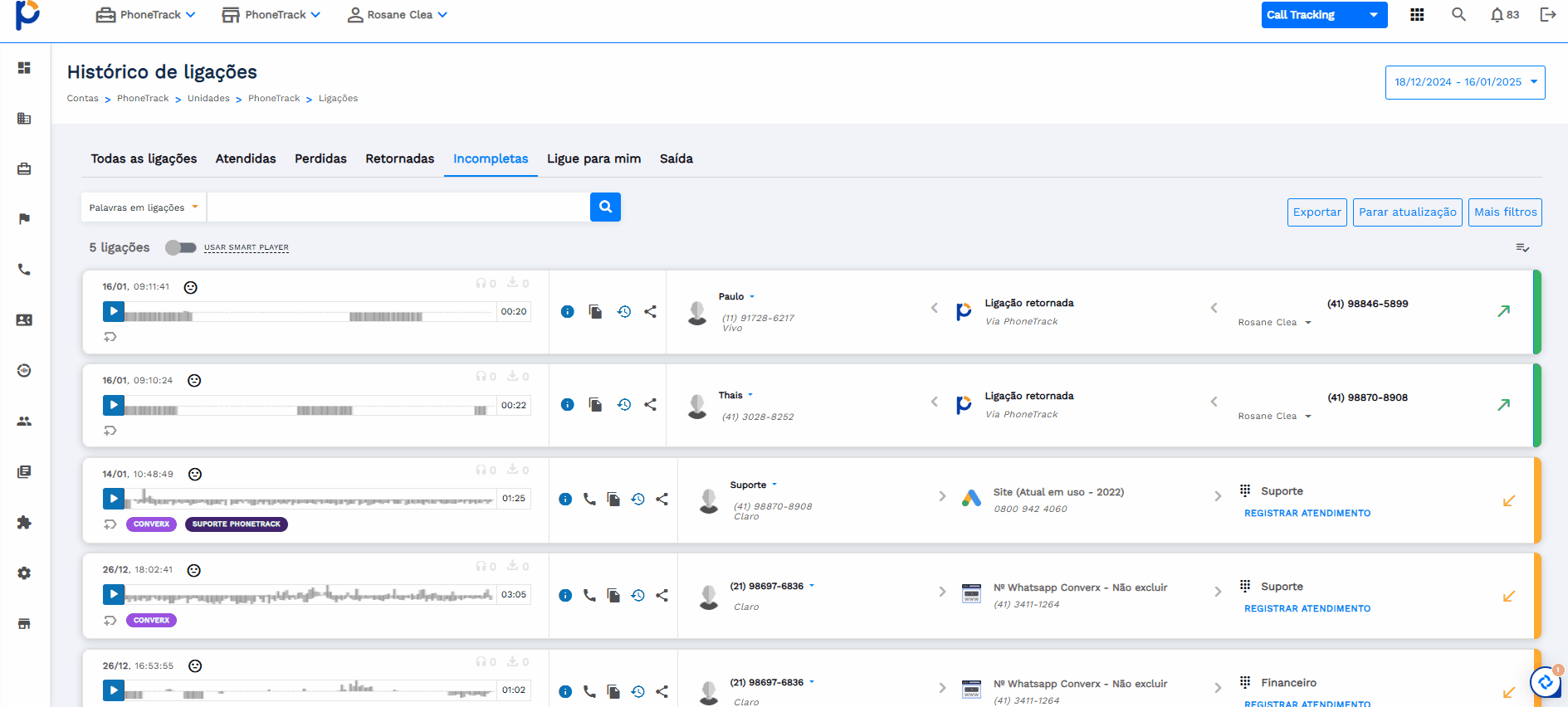
Task: Open the phone calls sidebar icon
Action: (24, 270)
